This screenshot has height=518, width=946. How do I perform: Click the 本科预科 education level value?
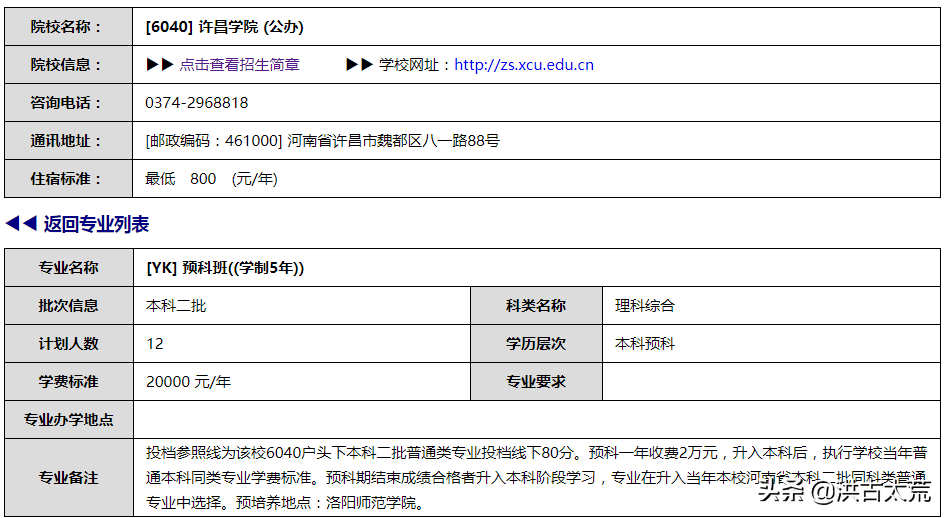pyautogui.click(x=644, y=344)
